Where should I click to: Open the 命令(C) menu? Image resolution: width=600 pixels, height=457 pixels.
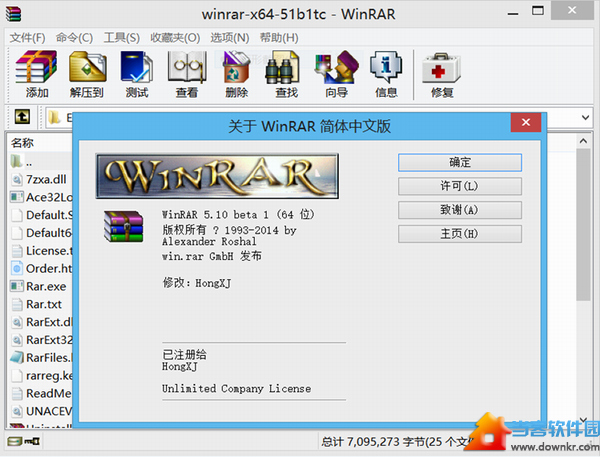click(74, 38)
